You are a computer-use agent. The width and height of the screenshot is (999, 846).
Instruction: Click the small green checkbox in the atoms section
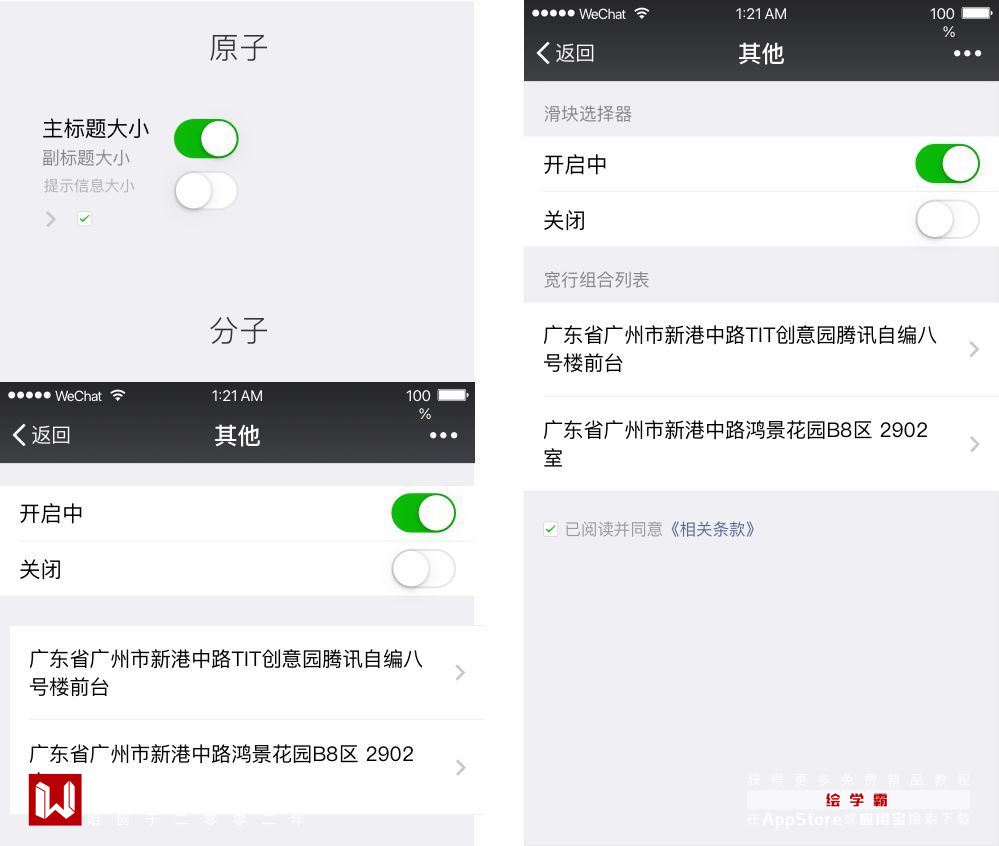(x=84, y=219)
